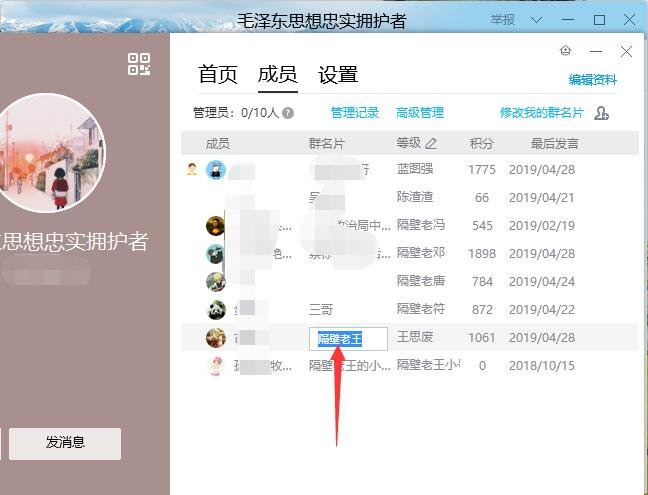648x495 pixels.
Task: Click the last-post date 2019/02/19
Action: [541, 226]
